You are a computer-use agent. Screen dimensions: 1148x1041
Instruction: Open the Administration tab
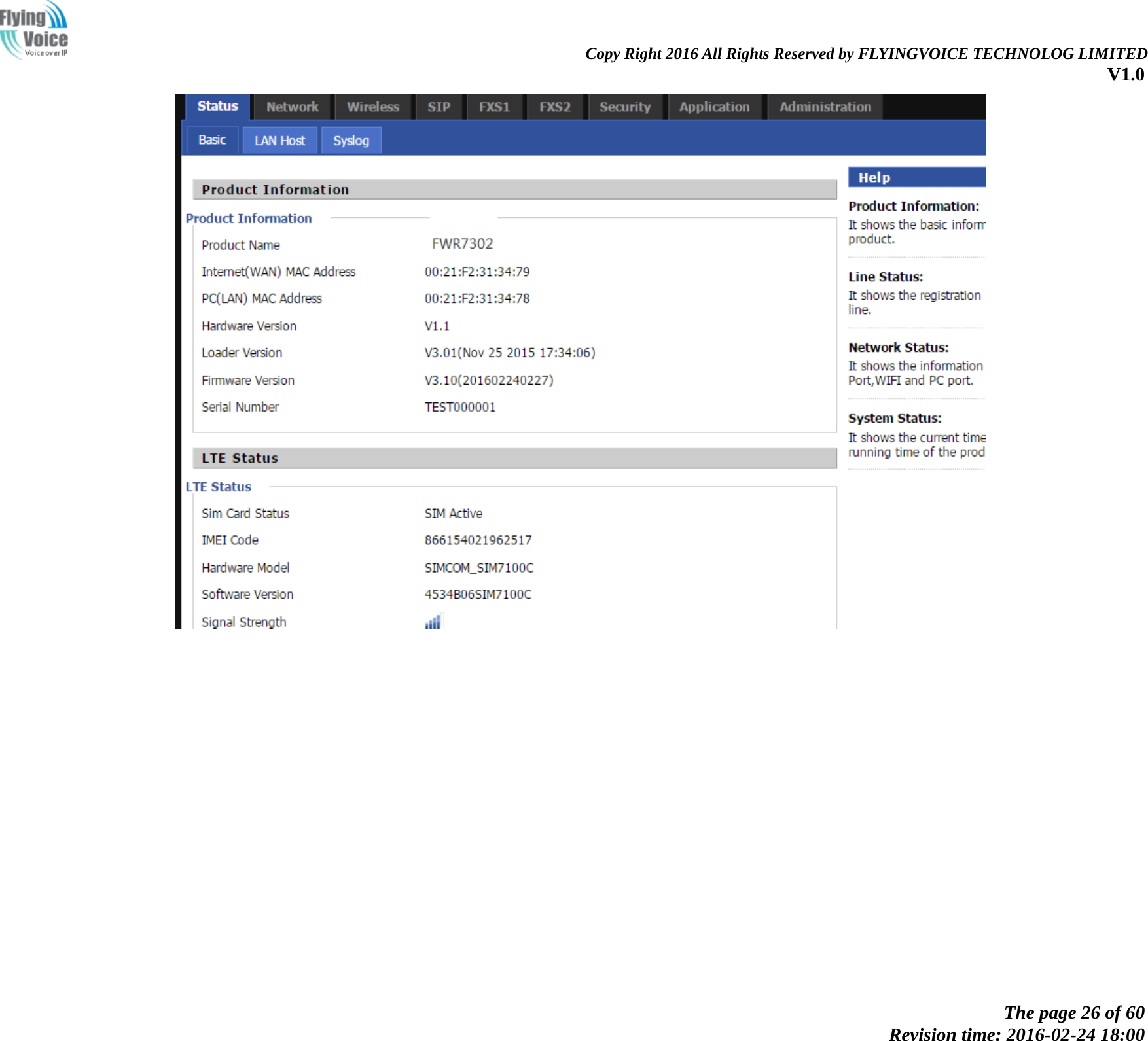point(825,107)
